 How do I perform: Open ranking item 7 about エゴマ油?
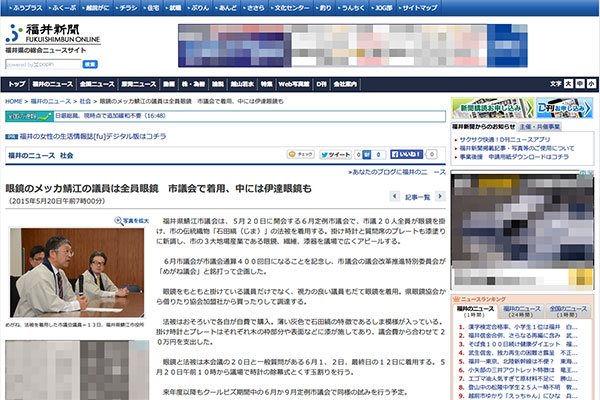pyautogui.click(x=523, y=379)
